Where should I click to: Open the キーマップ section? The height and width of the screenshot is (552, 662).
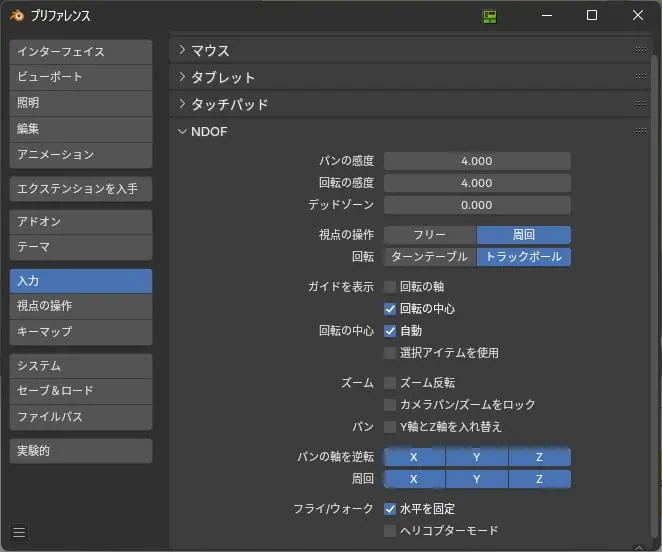click(81, 332)
